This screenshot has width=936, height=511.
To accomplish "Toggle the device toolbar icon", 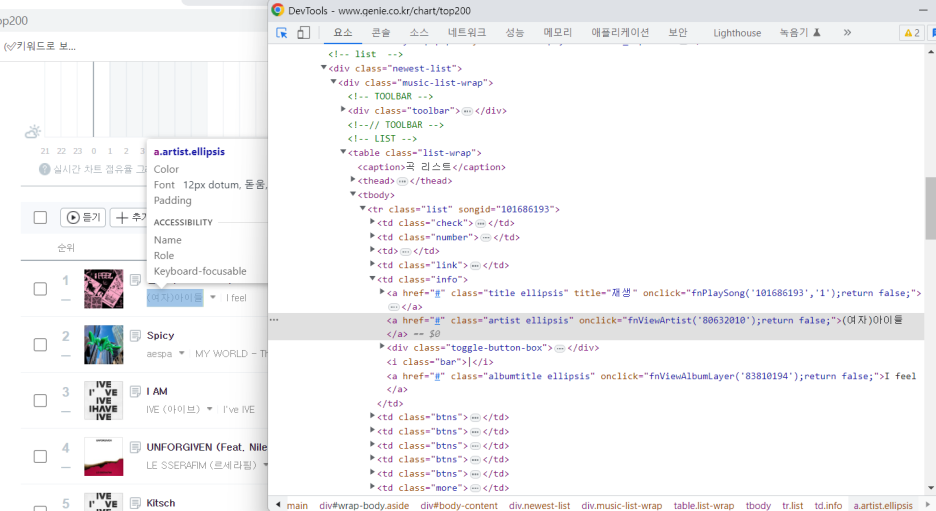I will click(x=303, y=33).
